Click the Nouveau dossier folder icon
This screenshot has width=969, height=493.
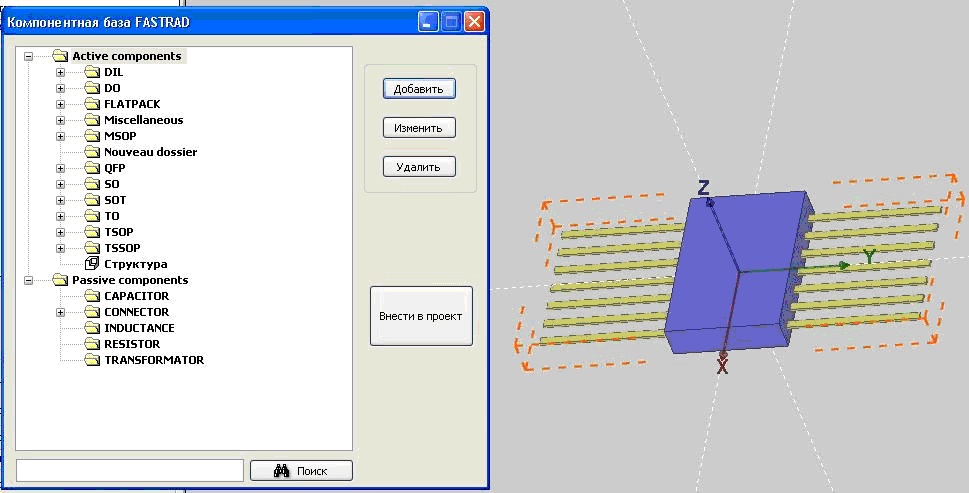(x=92, y=152)
